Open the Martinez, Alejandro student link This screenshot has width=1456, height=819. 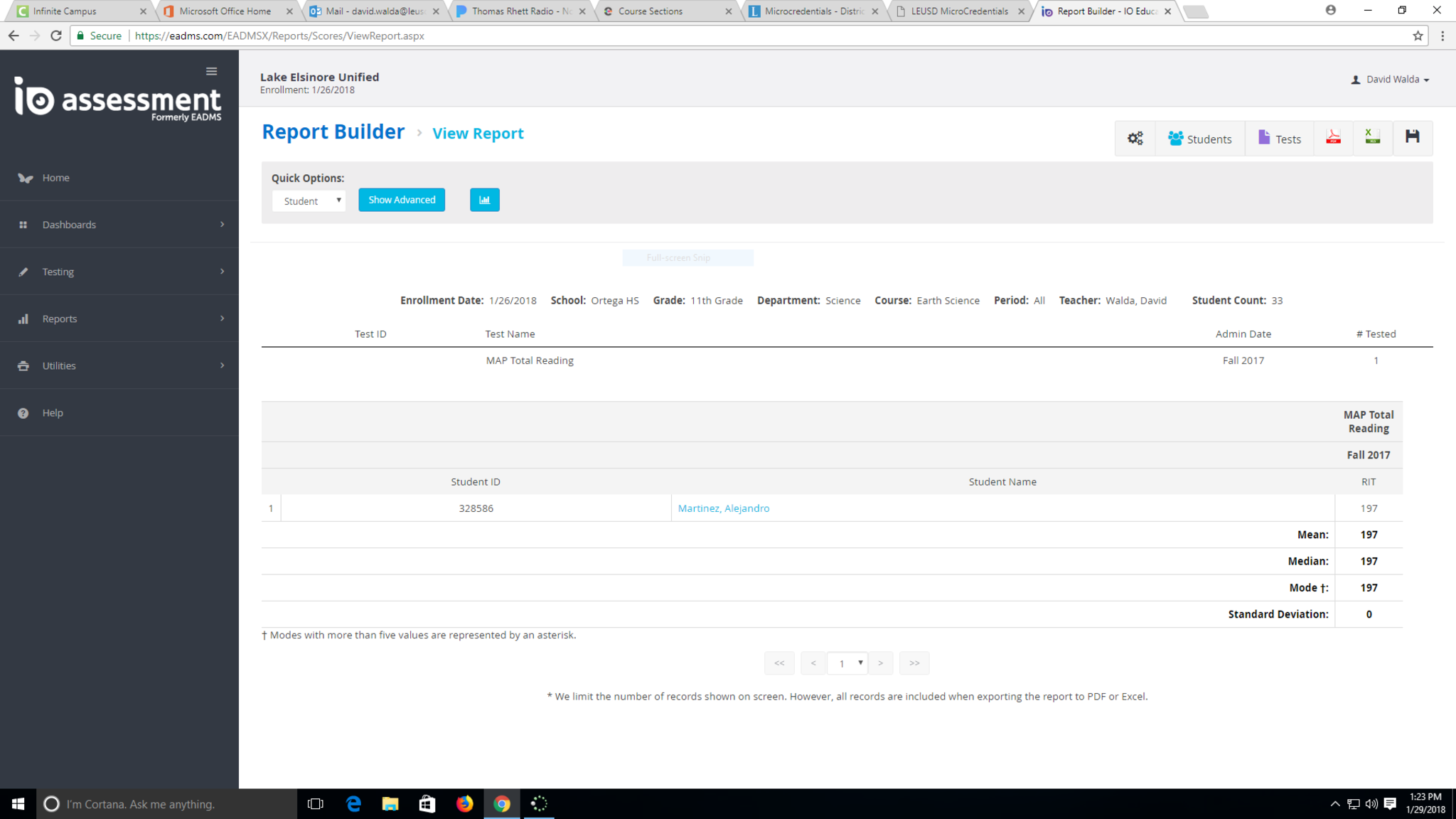pyautogui.click(x=723, y=508)
